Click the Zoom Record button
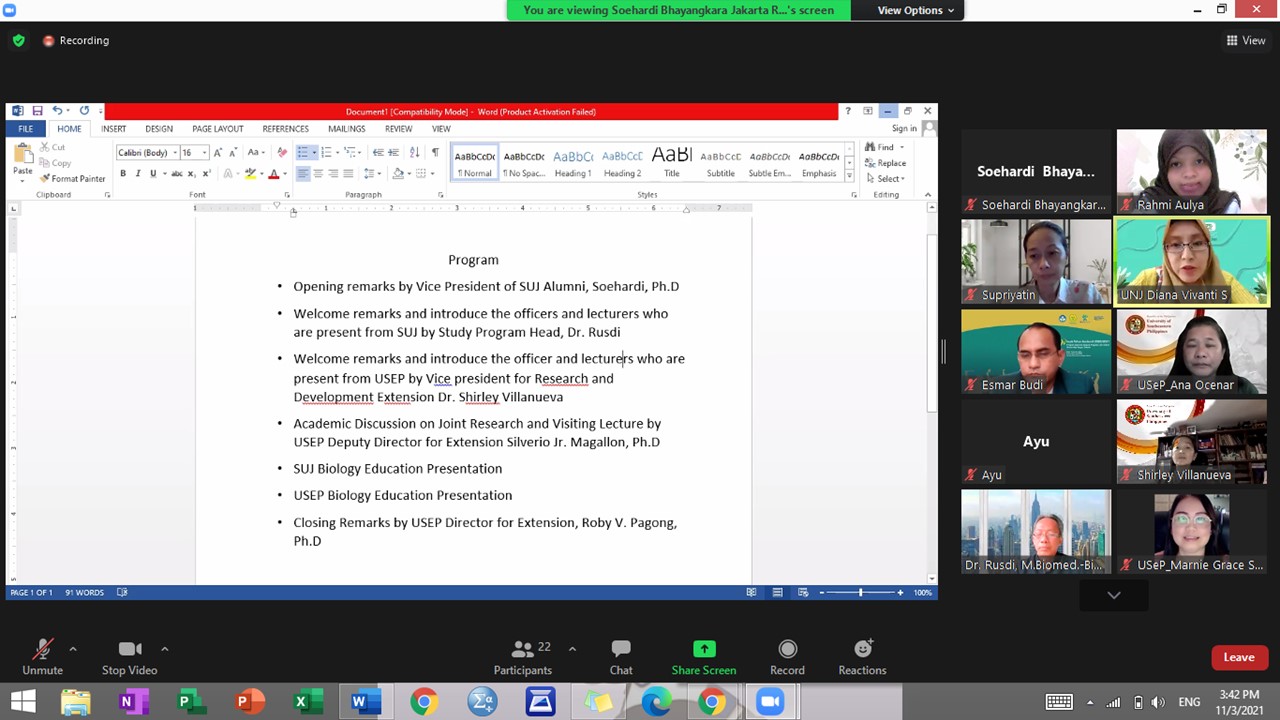The height and width of the screenshot is (720, 1280). 787,657
